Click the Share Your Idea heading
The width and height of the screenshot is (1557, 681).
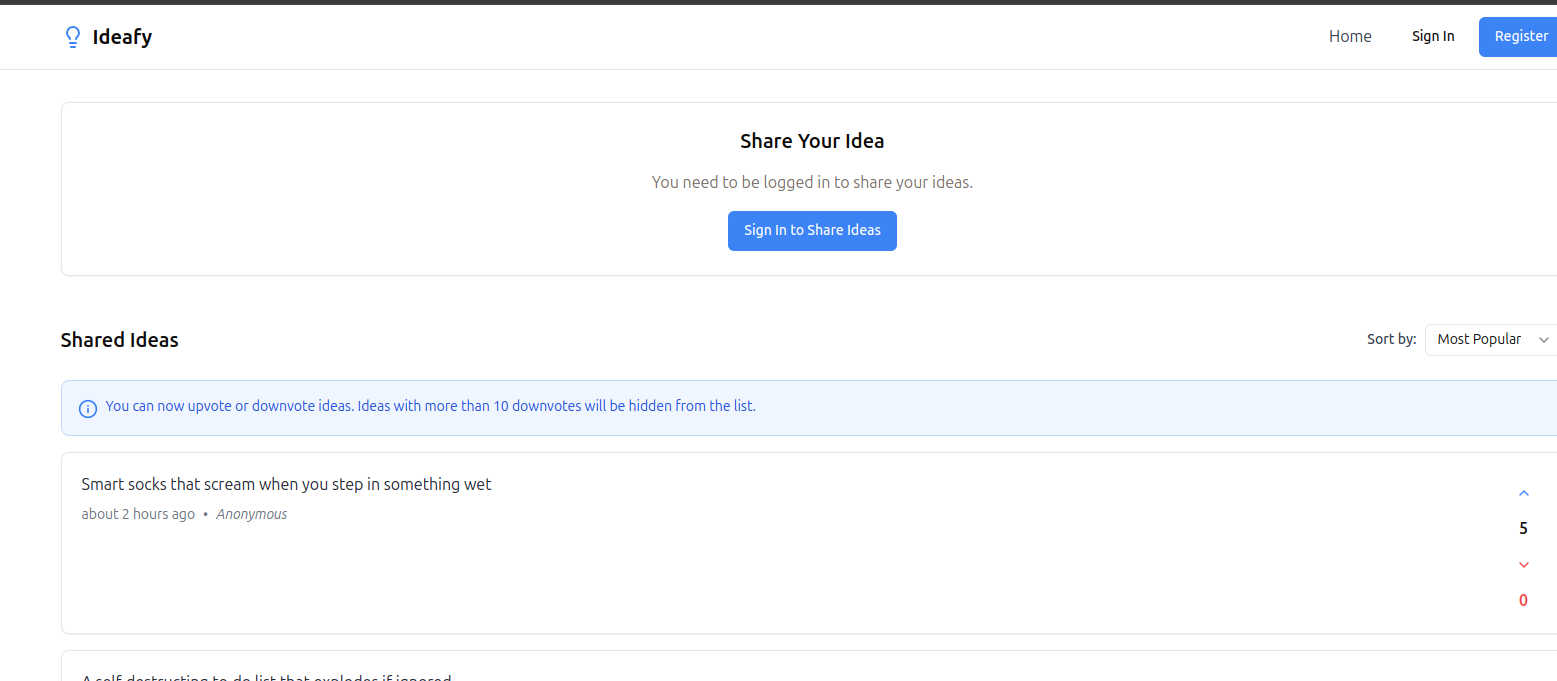click(812, 141)
